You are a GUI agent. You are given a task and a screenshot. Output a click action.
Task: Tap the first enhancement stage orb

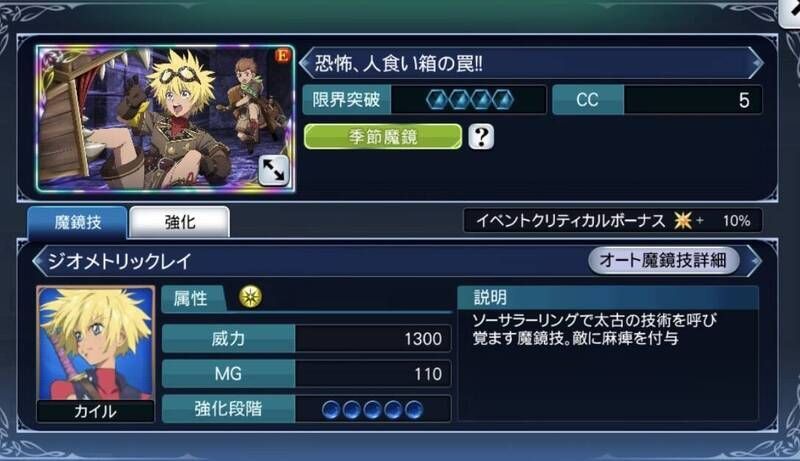pos(331,409)
